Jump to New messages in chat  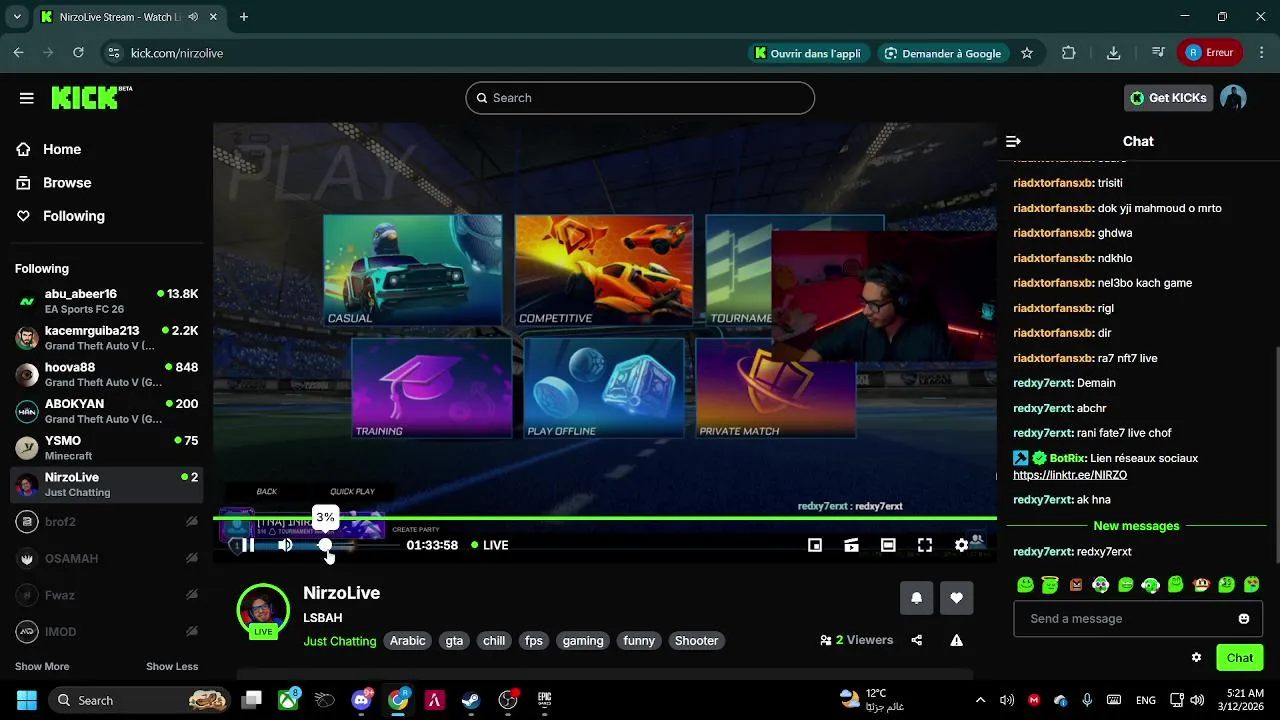pyautogui.click(x=1136, y=526)
